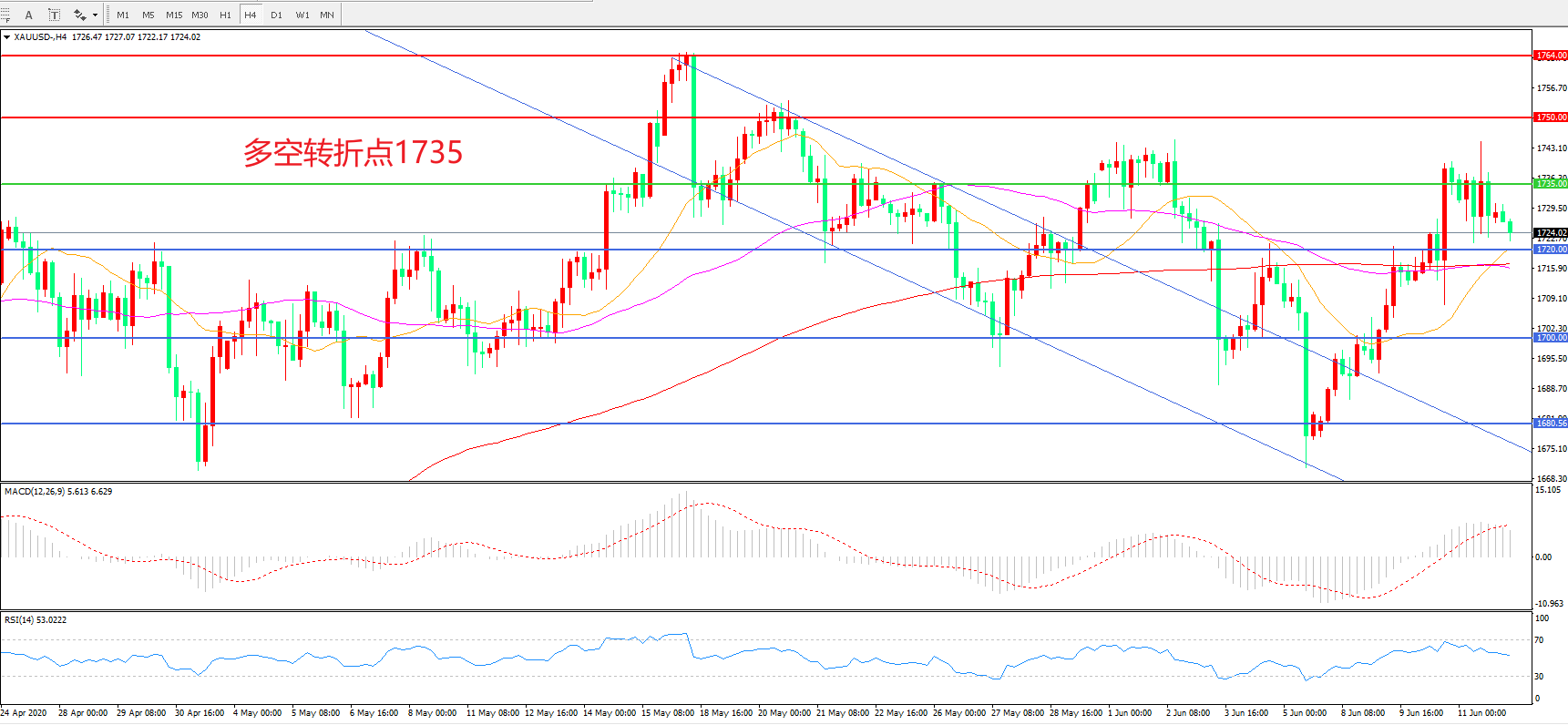Select the H1 timeframe
This screenshot has height=725, width=1568.
click(225, 15)
